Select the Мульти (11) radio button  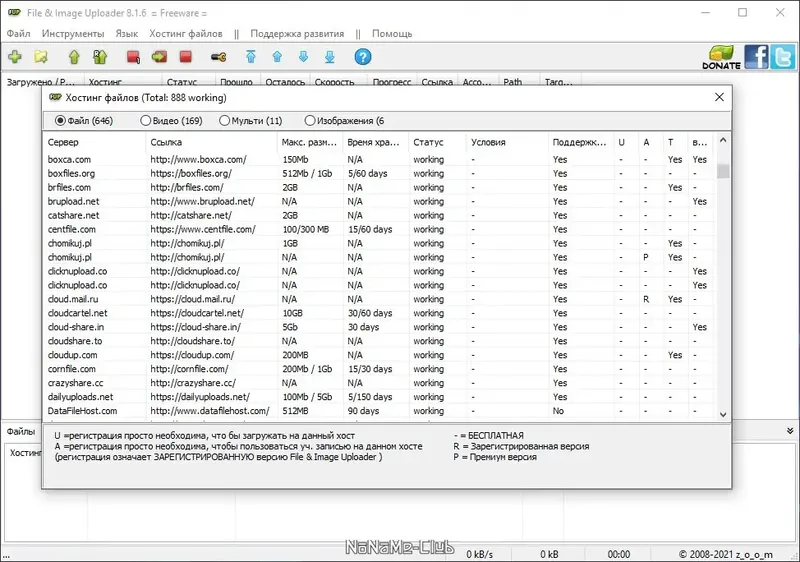tap(224, 121)
